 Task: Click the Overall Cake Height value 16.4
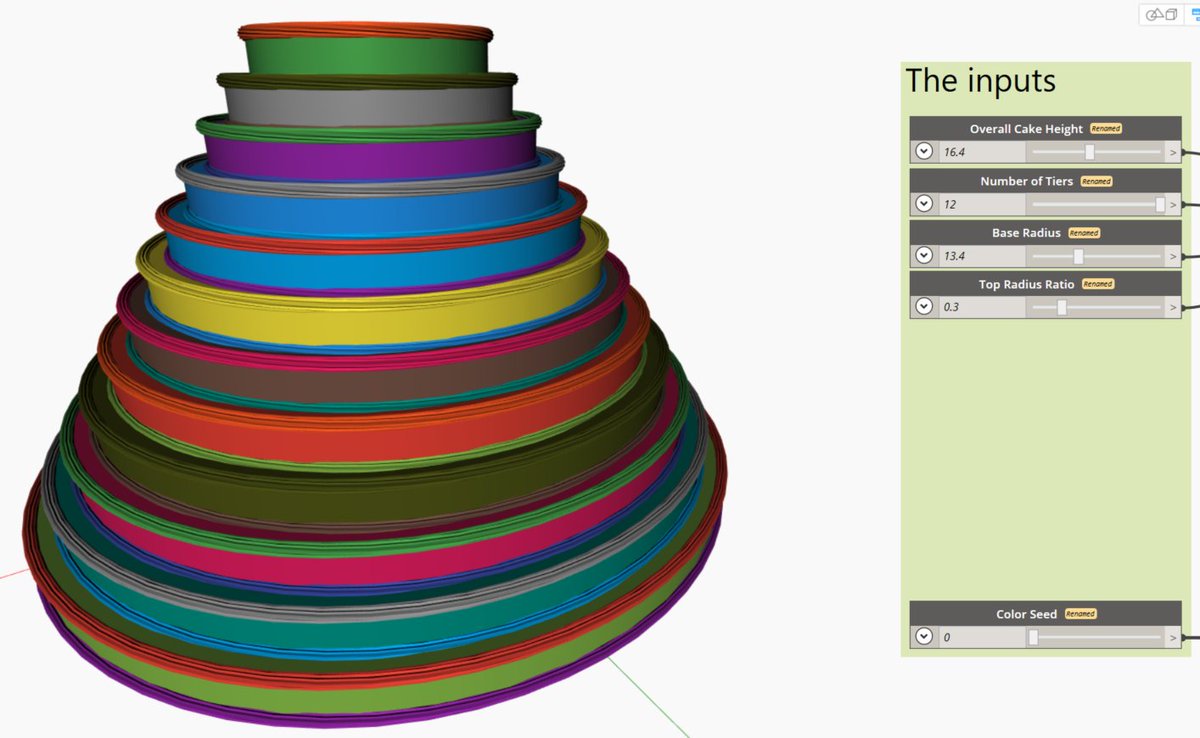point(982,152)
